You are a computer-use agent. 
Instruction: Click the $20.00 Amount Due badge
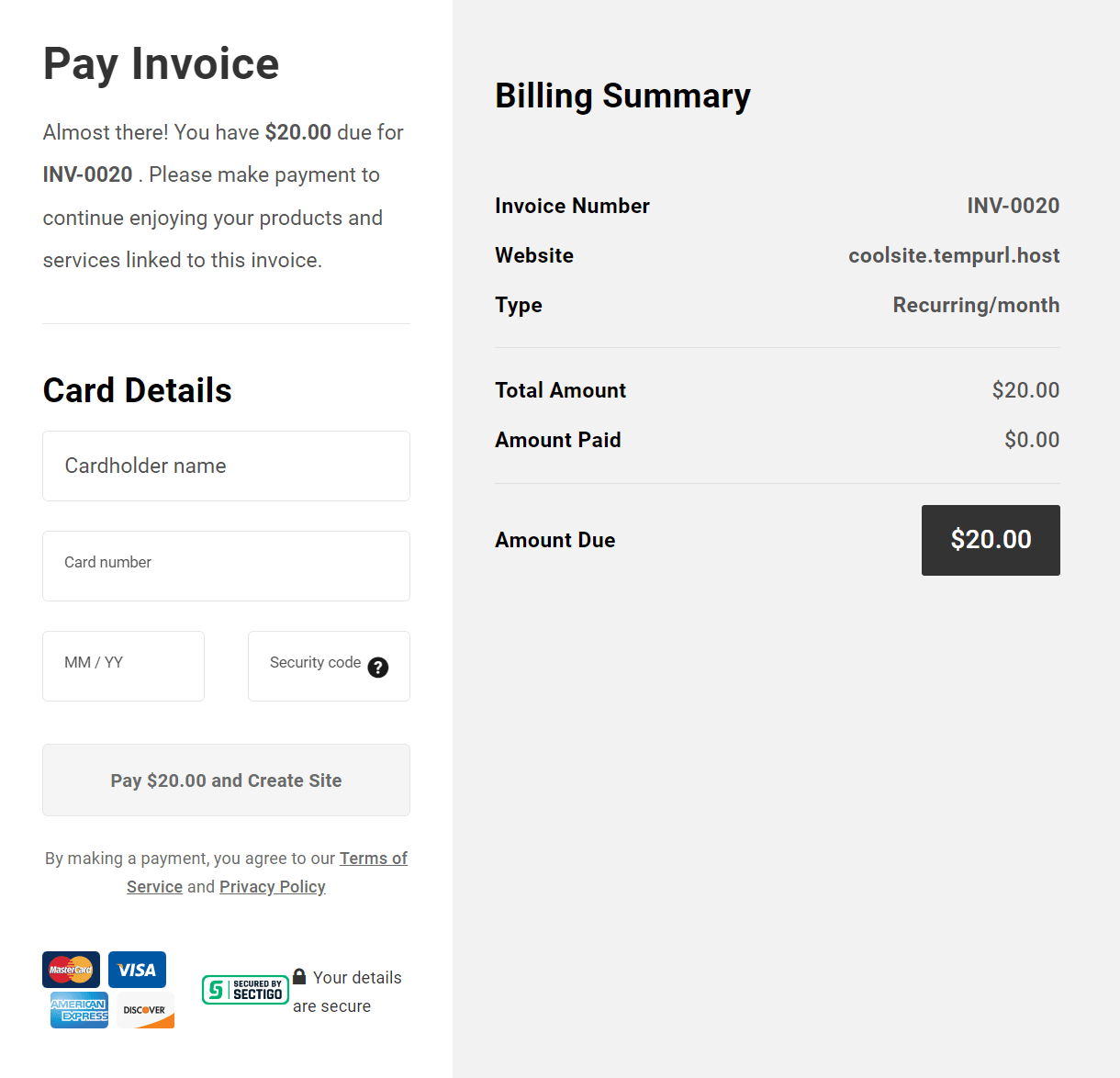coord(991,540)
